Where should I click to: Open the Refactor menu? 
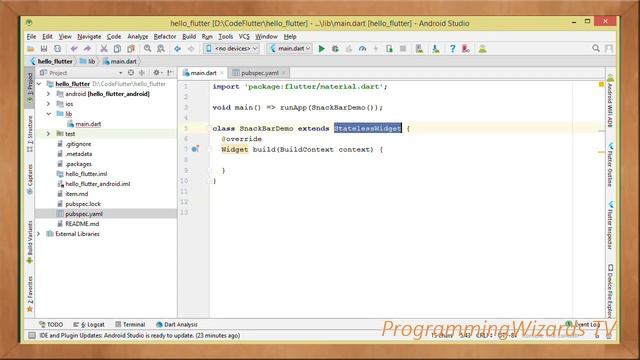click(164, 36)
